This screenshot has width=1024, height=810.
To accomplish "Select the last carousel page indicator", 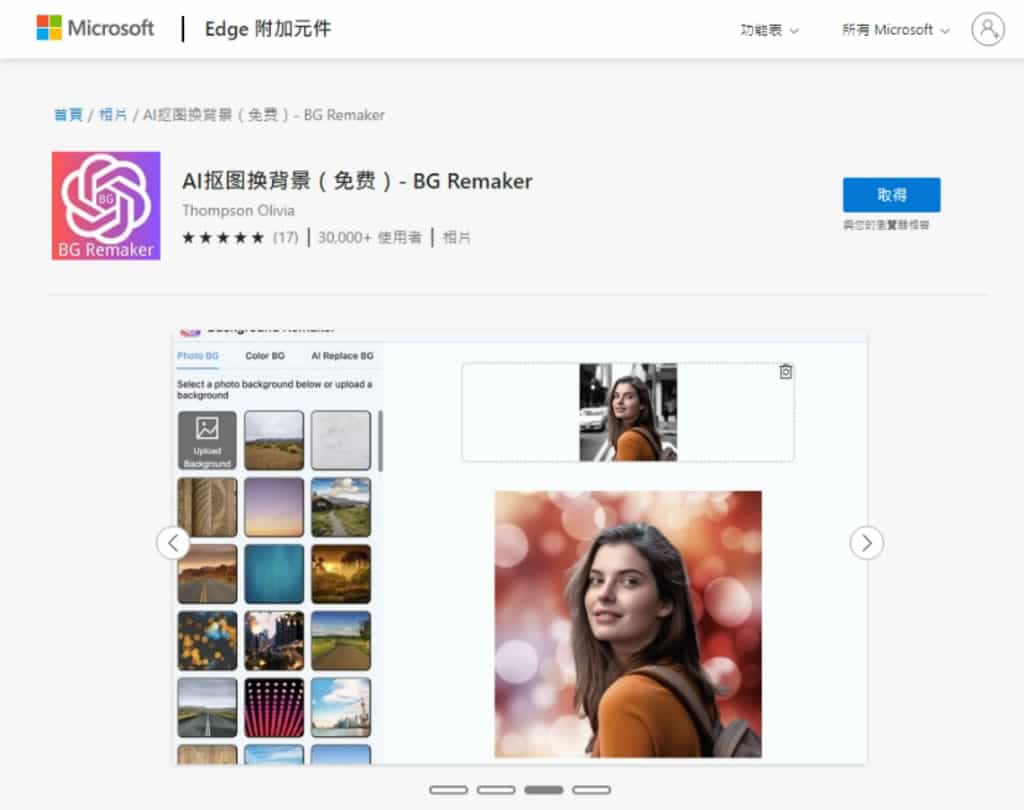I will 591,790.
